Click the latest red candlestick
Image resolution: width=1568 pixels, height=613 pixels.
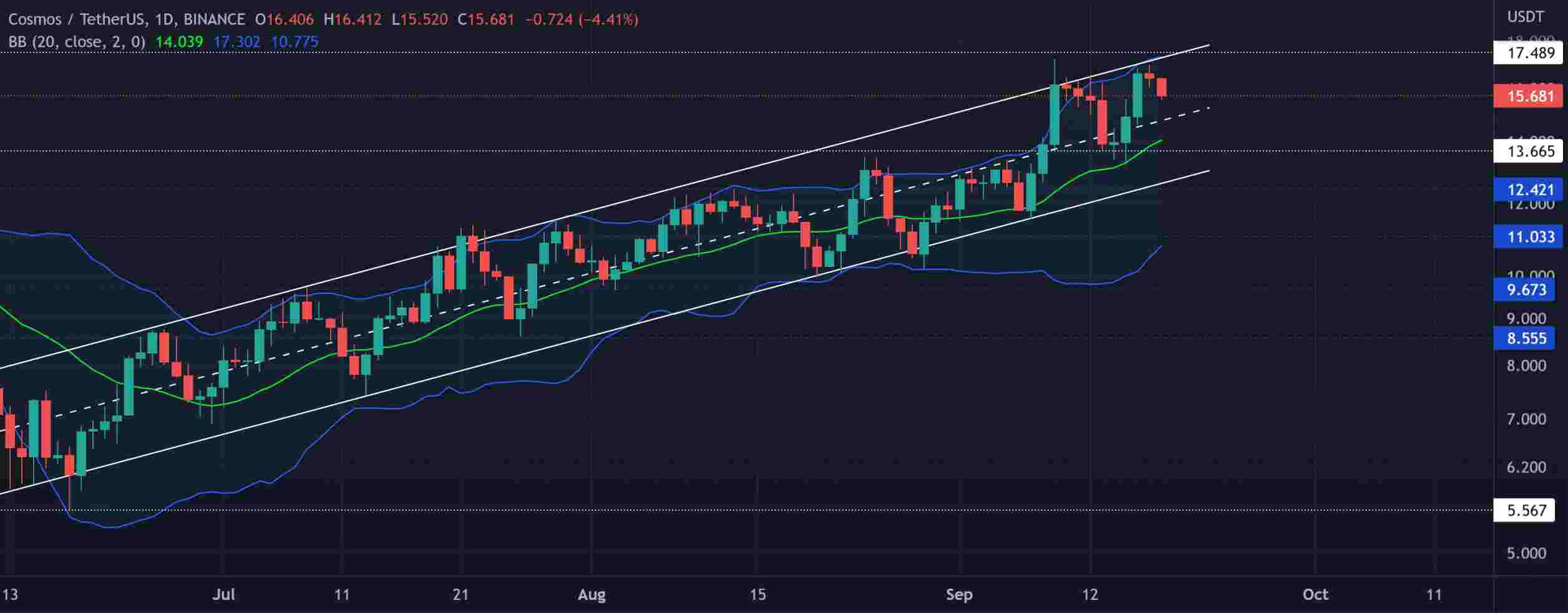point(1161,87)
